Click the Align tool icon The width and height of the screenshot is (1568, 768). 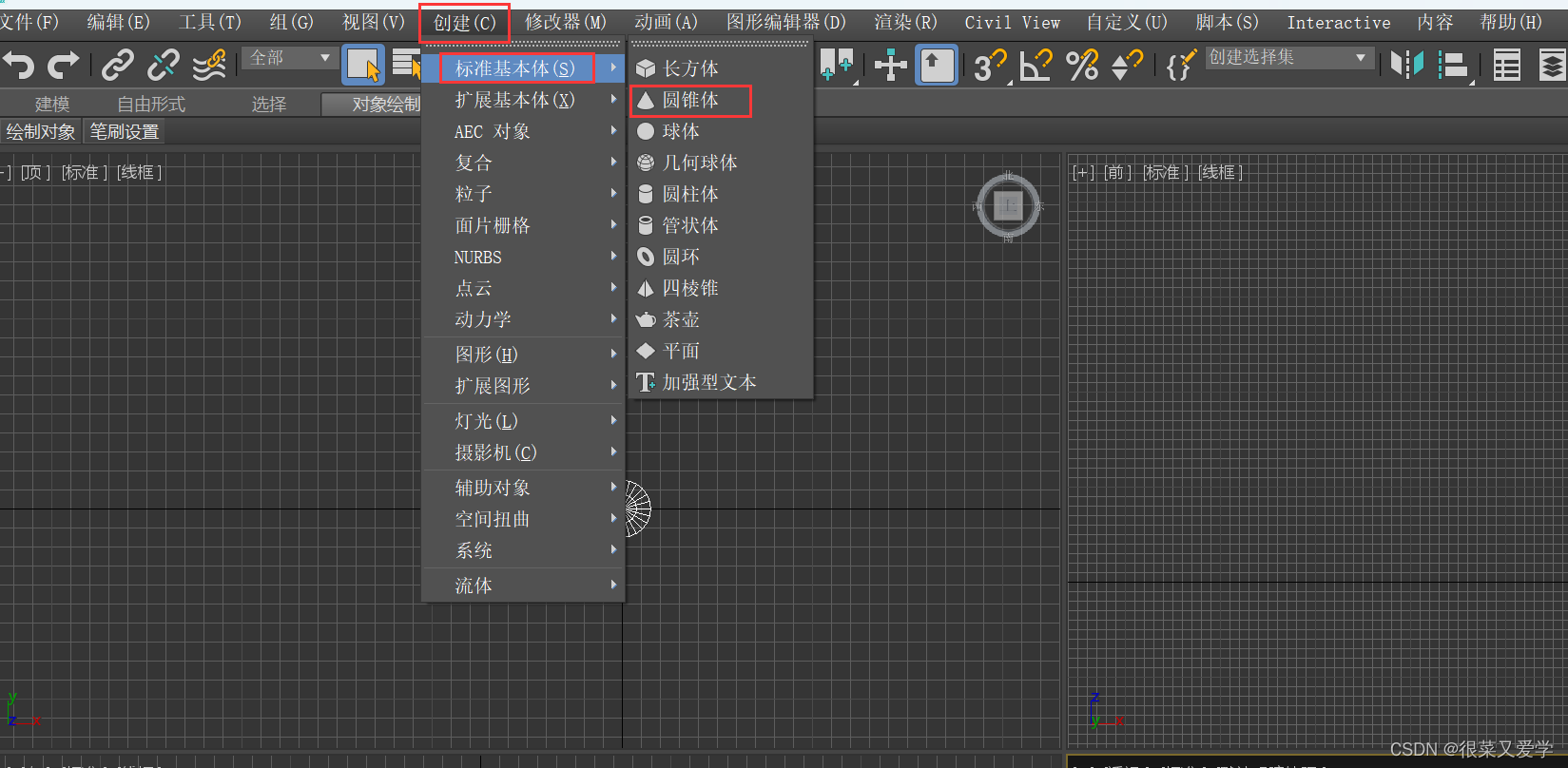pos(1454,65)
